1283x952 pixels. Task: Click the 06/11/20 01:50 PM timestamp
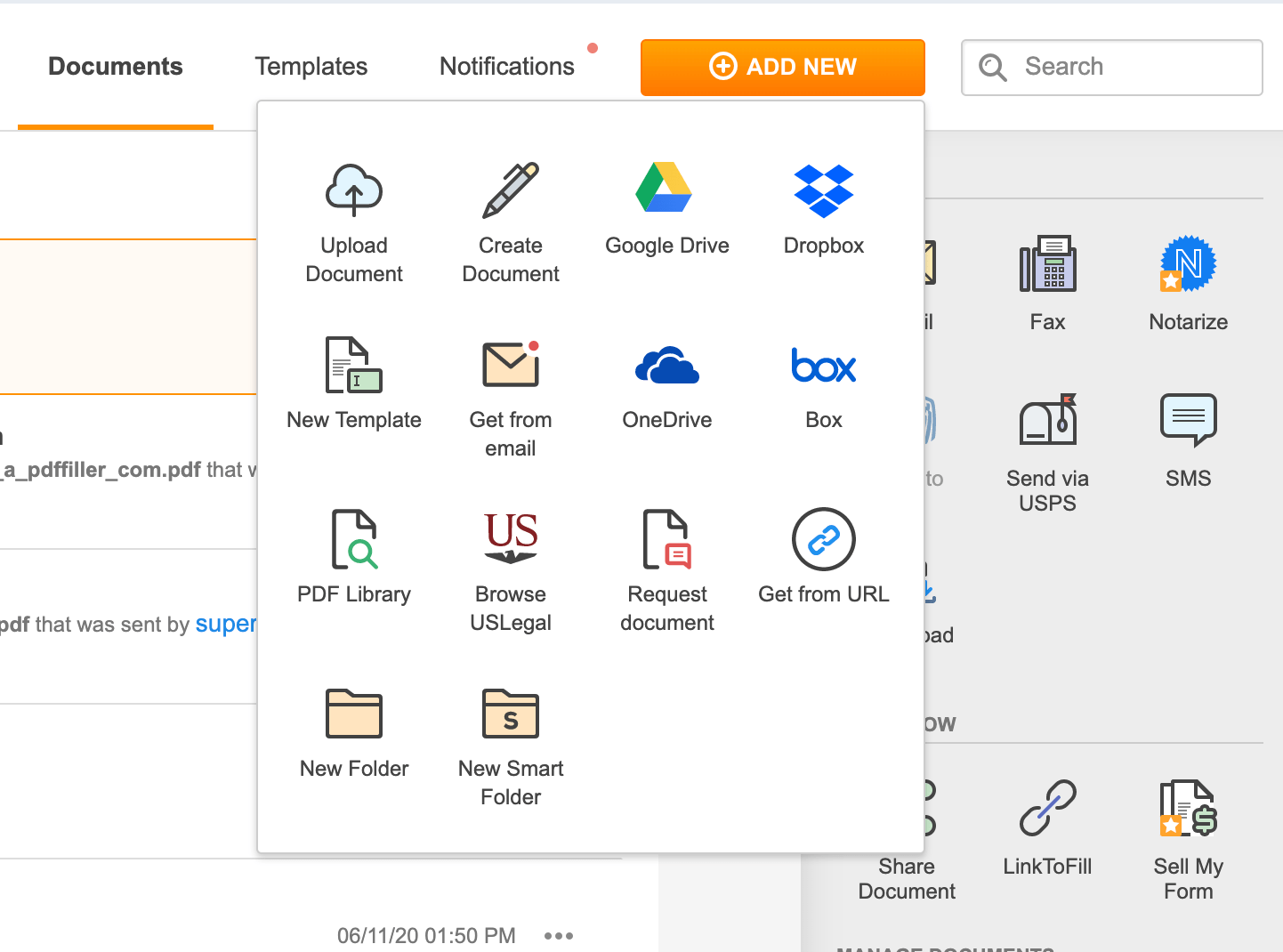coord(426,936)
